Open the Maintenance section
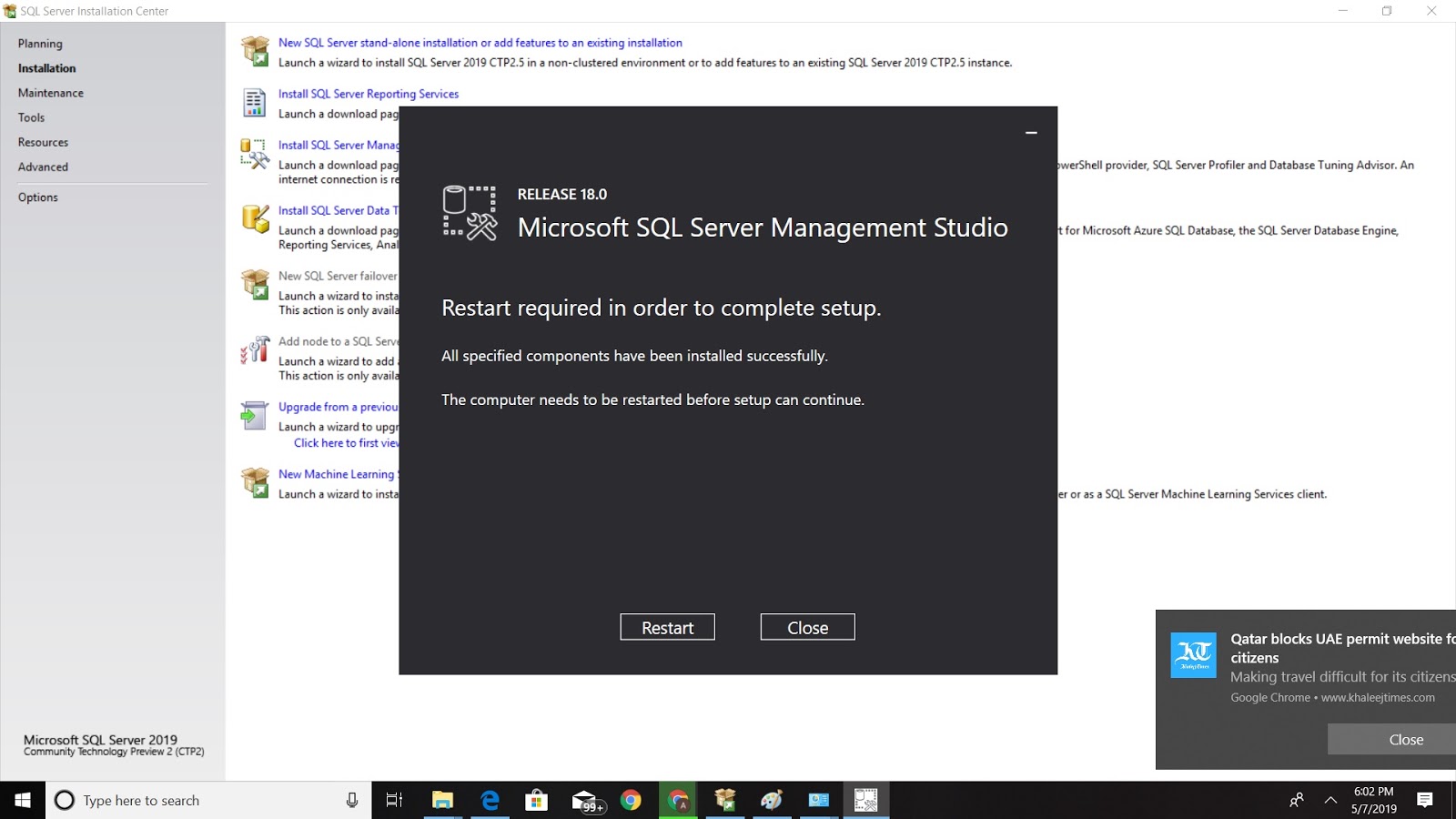 click(51, 93)
